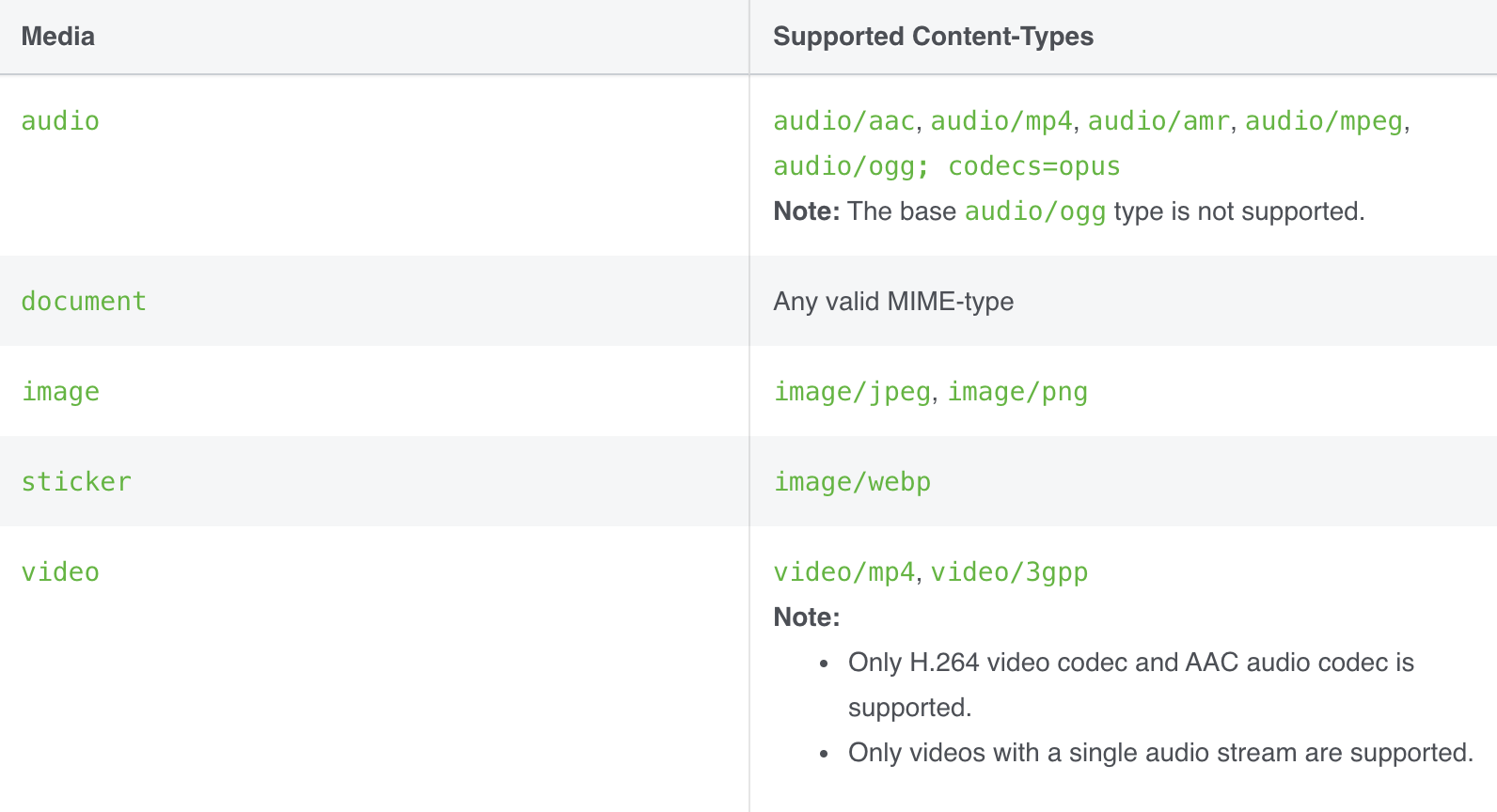Click the 'video' media type term
The image size is (1497, 812).
(x=60, y=572)
